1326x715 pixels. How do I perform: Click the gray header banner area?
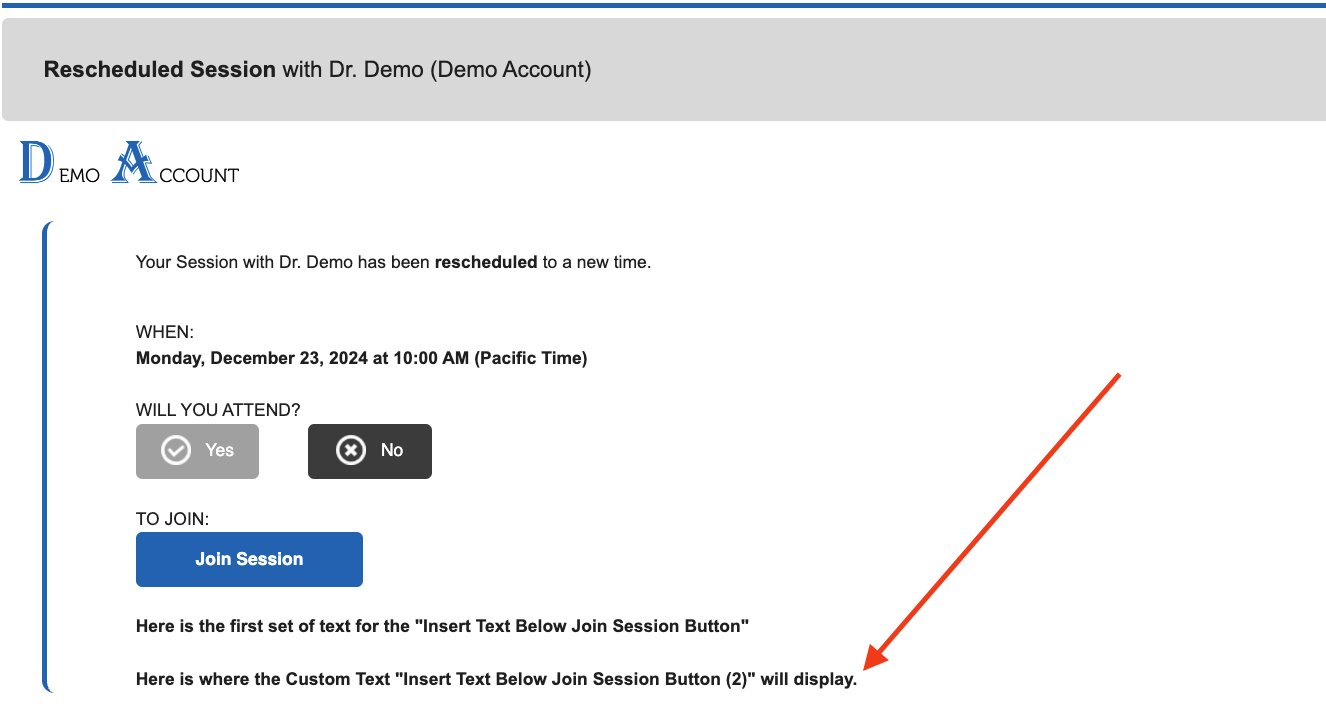point(900,70)
